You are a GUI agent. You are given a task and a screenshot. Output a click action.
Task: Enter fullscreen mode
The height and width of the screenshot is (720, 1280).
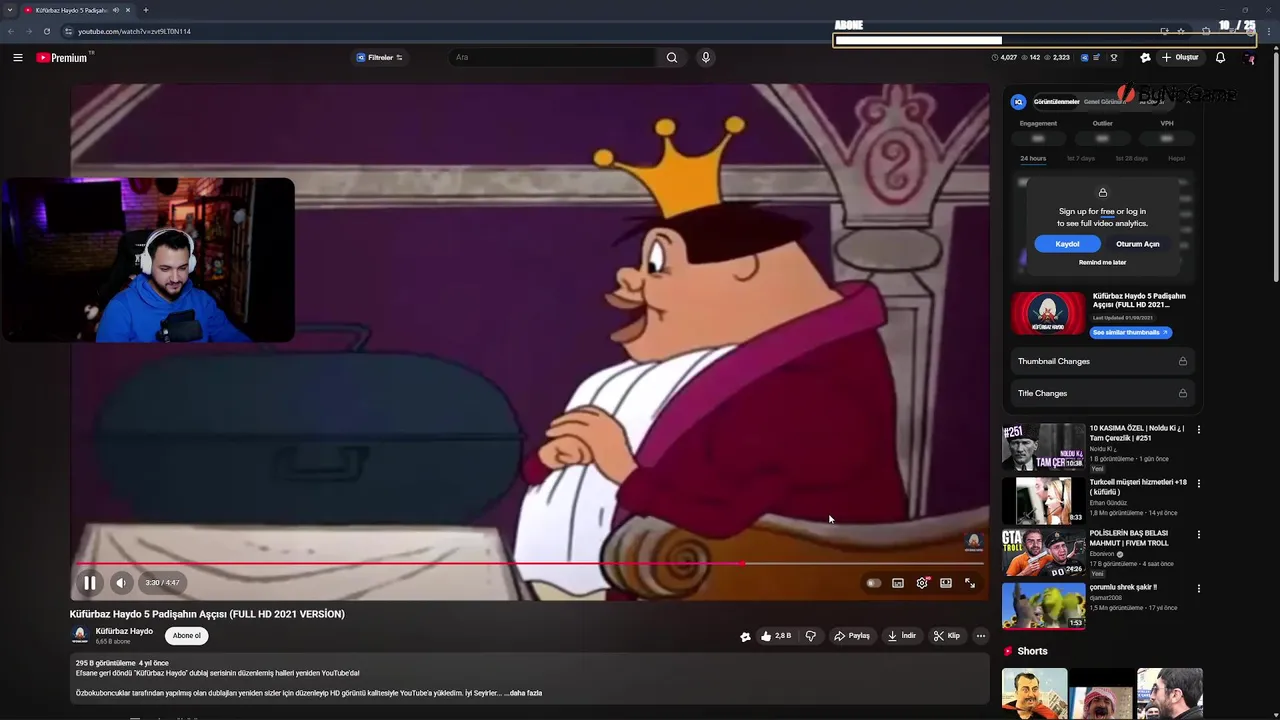pyautogui.click(x=970, y=583)
